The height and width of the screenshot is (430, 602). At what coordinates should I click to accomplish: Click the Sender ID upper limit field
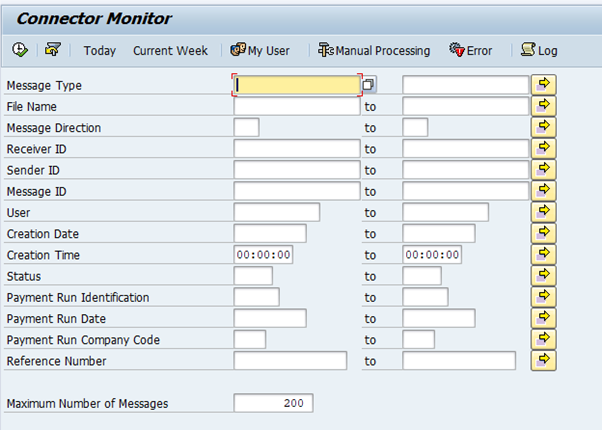[464, 170]
